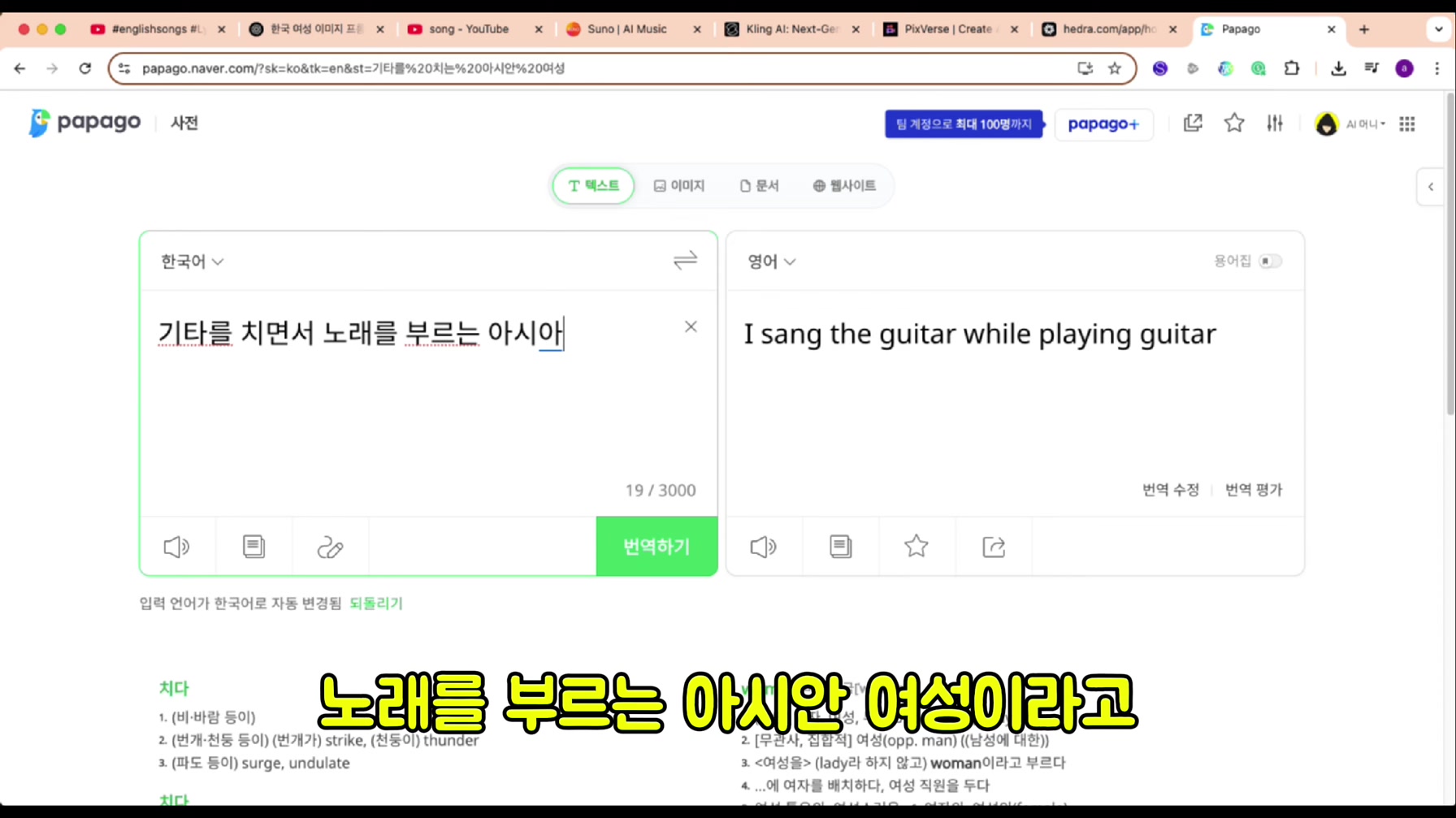The height and width of the screenshot is (818, 1456).
Task: Click the browser address bar URL
Action: (x=353, y=68)
